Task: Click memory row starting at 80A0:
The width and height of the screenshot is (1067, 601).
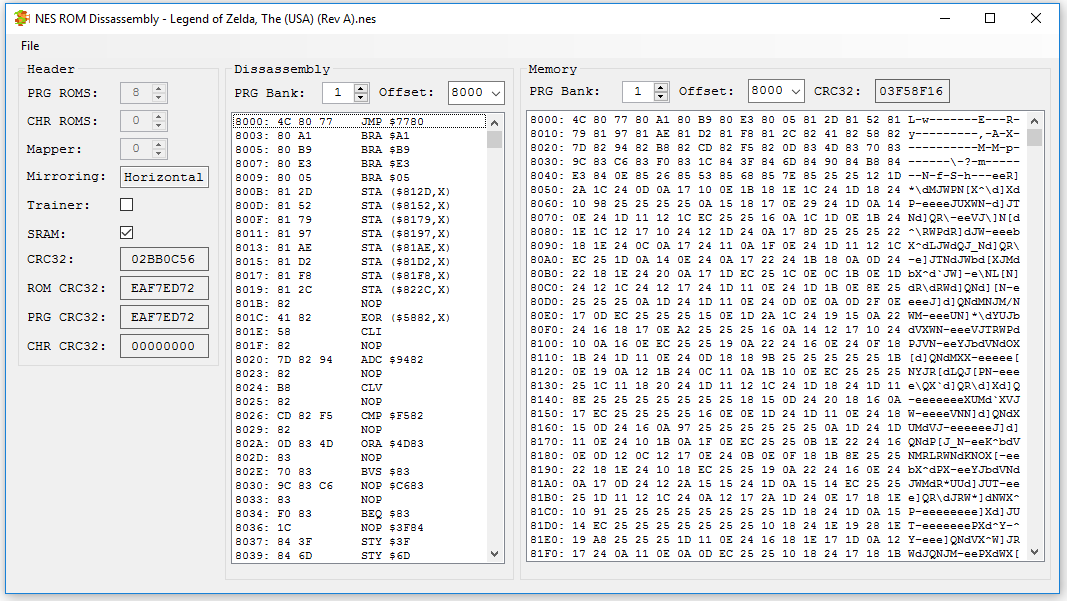Action: pos(775,259)
